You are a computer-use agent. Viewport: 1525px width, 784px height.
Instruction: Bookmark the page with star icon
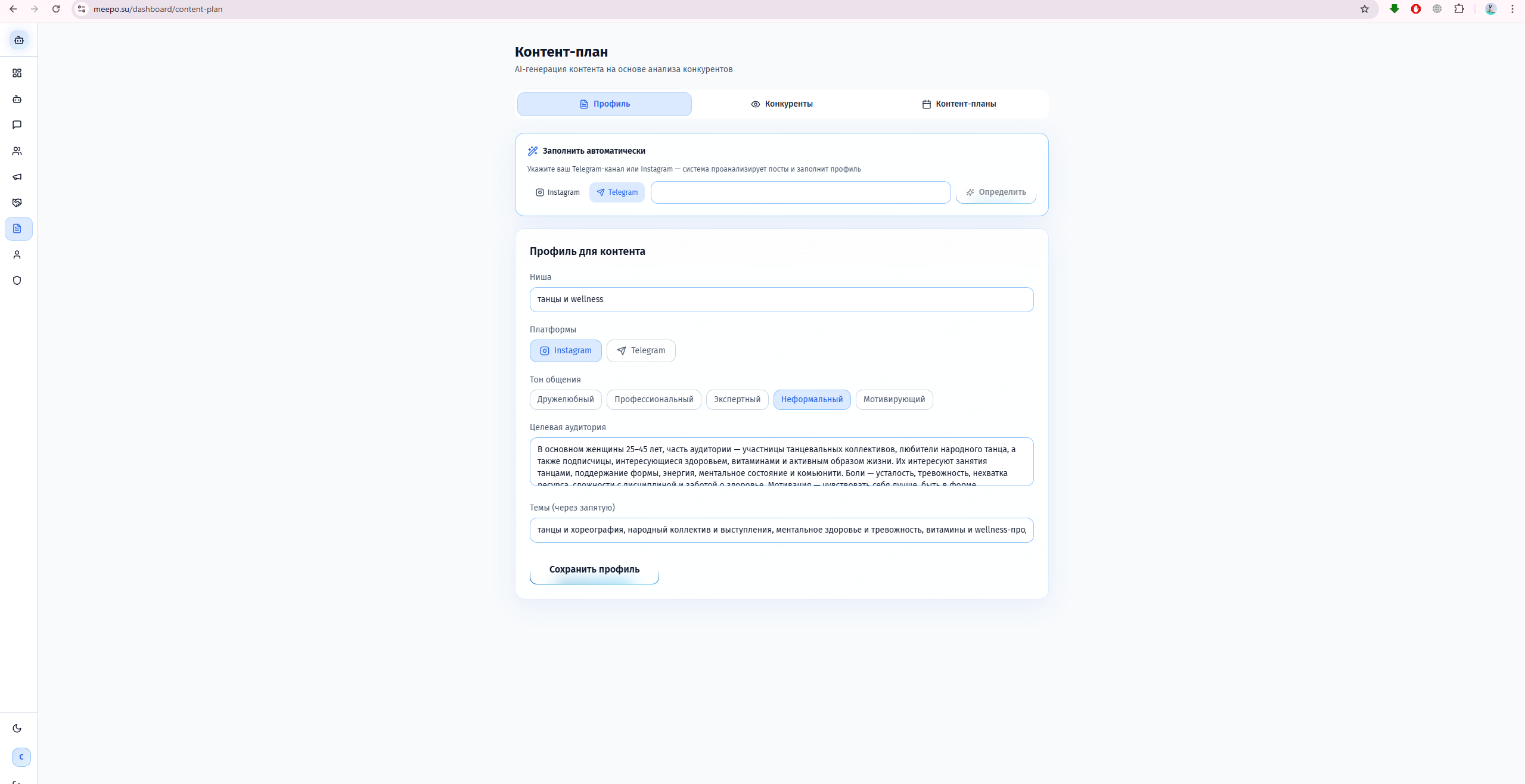(1365, 9)
